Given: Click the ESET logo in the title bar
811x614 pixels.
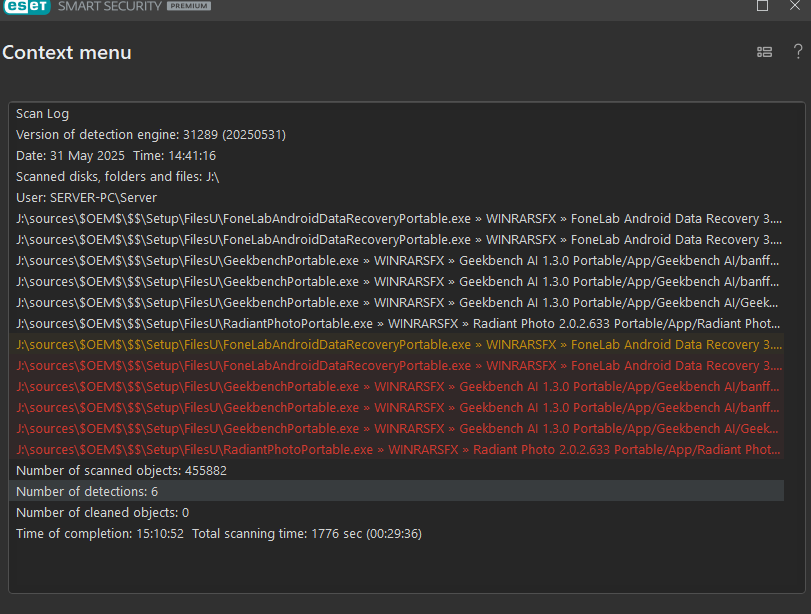Looking at the screenshot, I should (27, 6).
